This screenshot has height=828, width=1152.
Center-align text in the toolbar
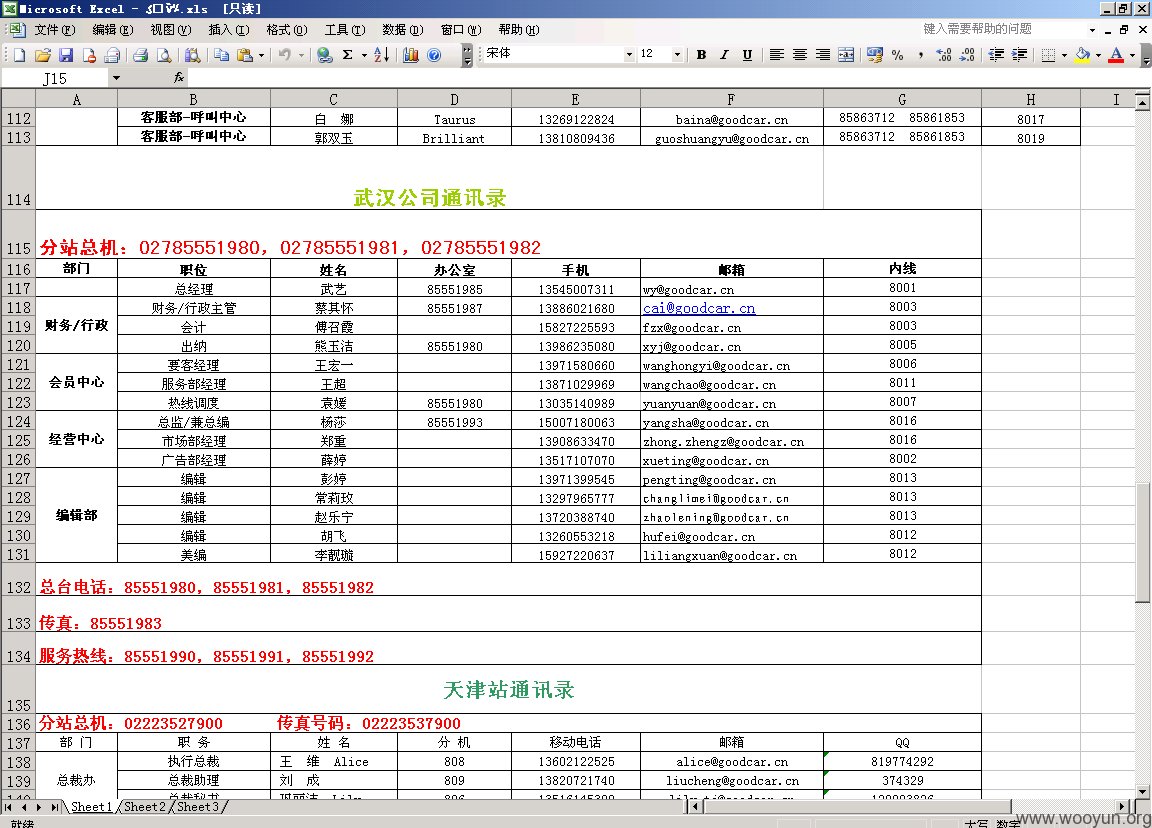pyautogui.click(x=800, y=55)
